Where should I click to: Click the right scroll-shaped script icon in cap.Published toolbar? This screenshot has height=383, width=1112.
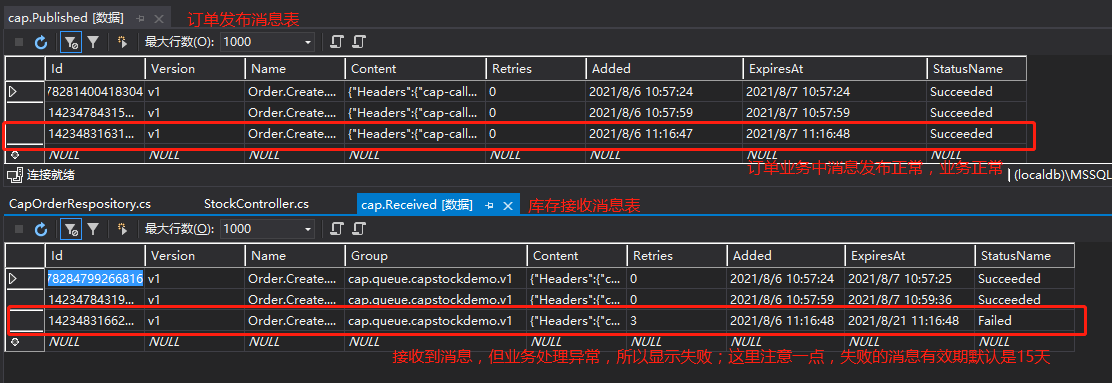tap(359, 42)
